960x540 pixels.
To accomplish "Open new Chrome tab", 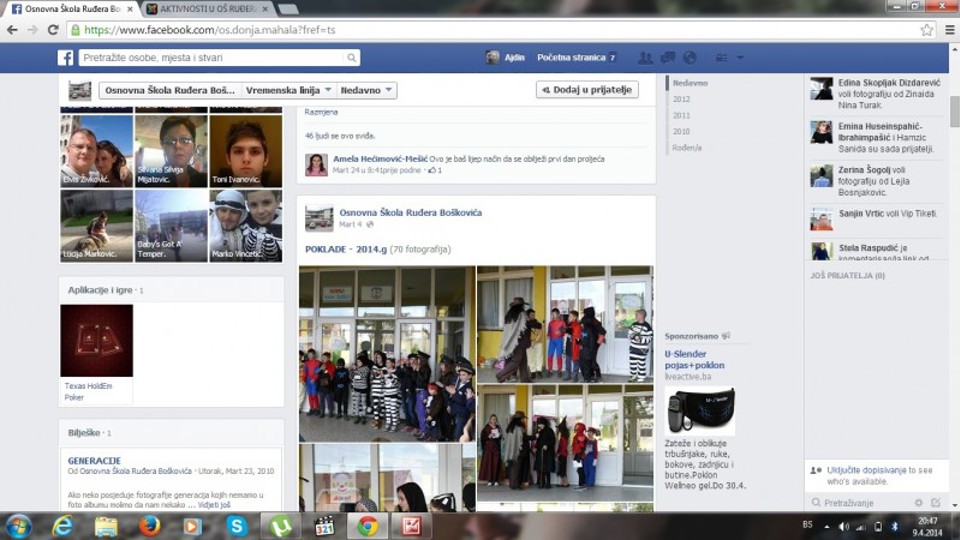I will (x=288, y=9).
